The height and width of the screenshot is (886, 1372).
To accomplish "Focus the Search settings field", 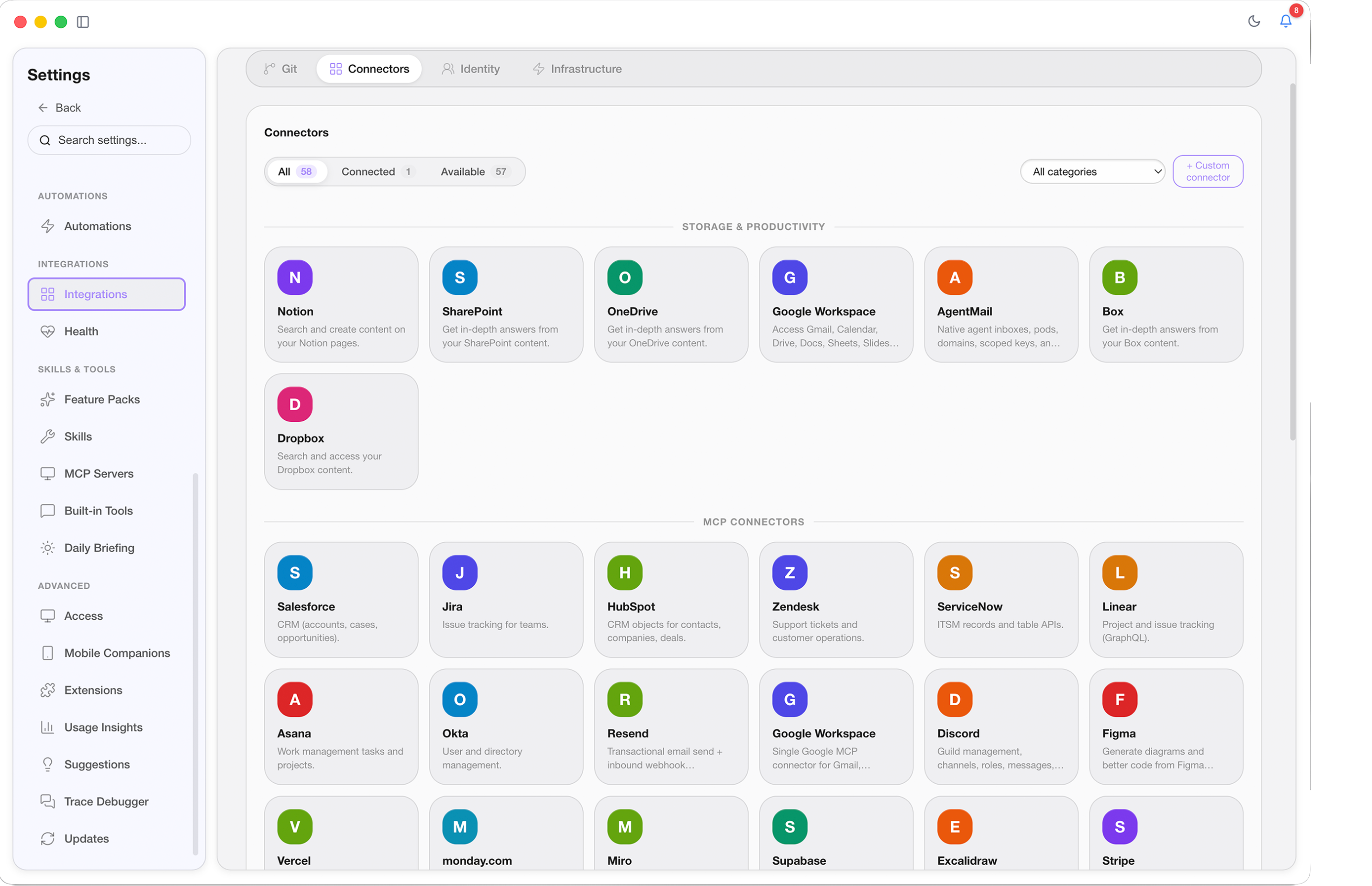I will coord(109,140).
